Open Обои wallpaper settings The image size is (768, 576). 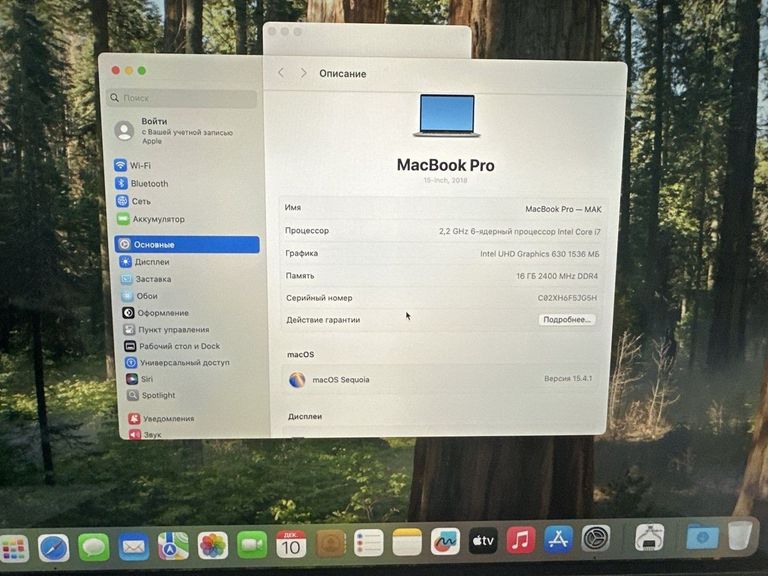(x=140, y=296)
